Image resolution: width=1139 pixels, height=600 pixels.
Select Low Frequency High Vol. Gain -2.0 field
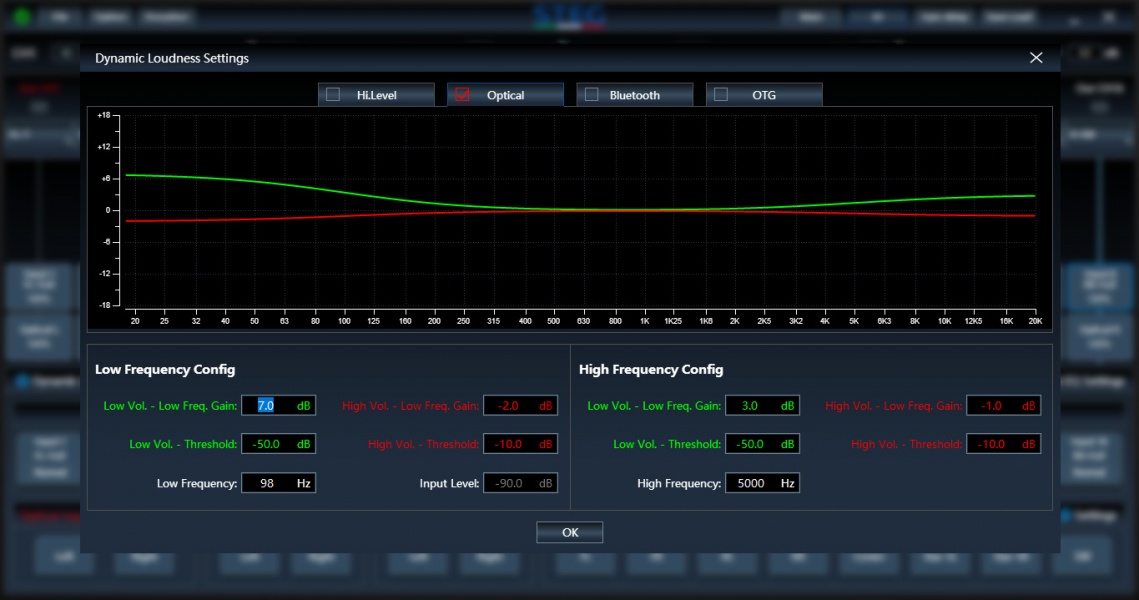pyautogui.click(x=520, y=405)
